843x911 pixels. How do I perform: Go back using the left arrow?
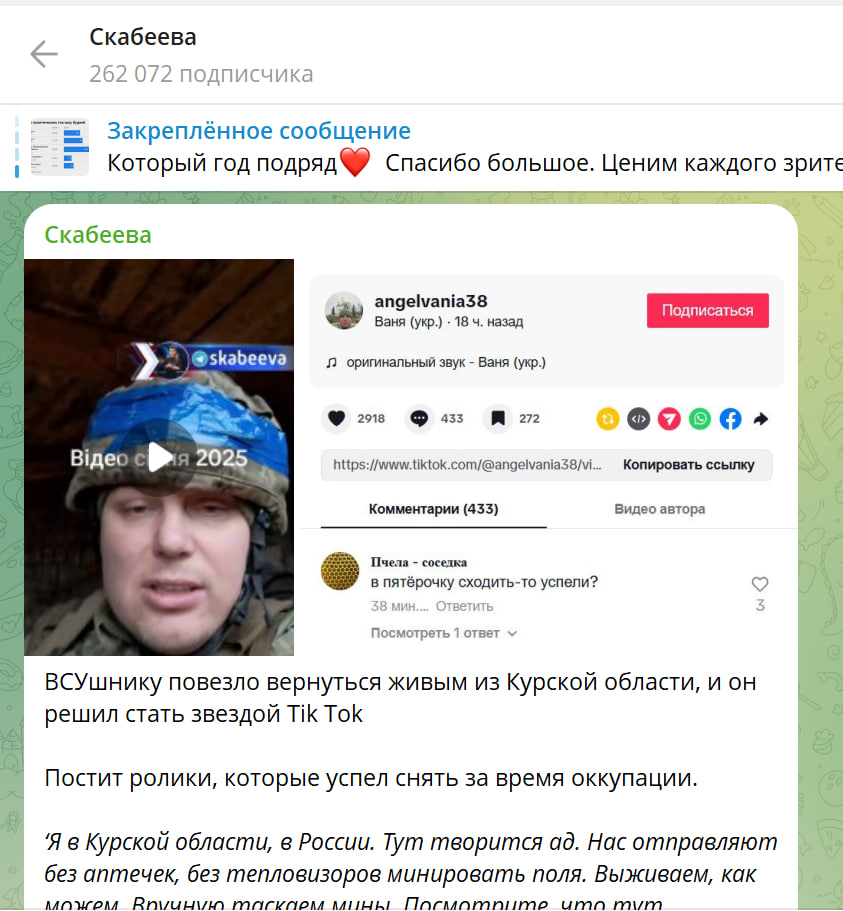click(44, 55)
